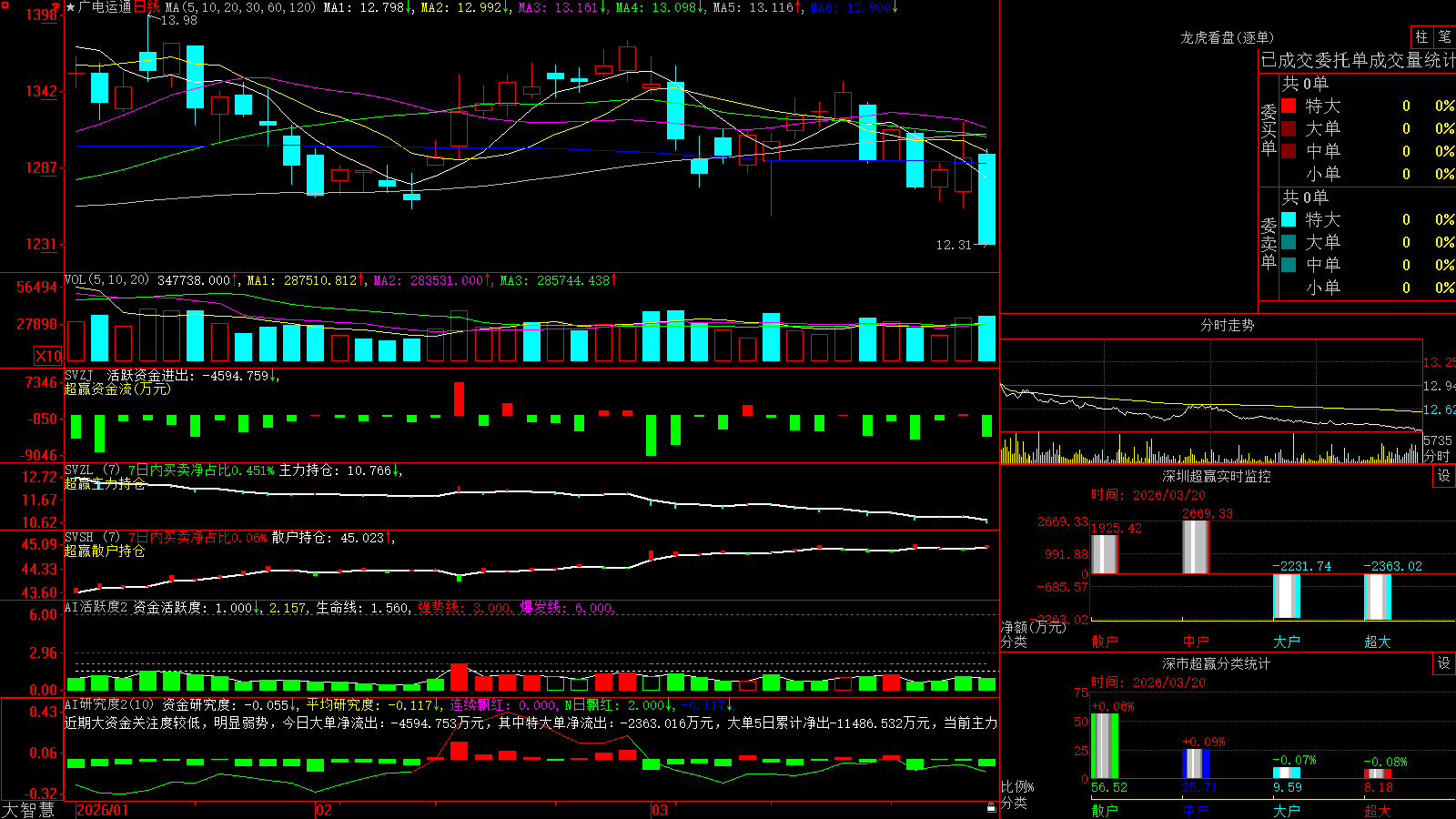This screenshot has width=1456, height=819.
Task: Click the dark red 大单 swatch under 委买单
Action: tap(1289, 128)
